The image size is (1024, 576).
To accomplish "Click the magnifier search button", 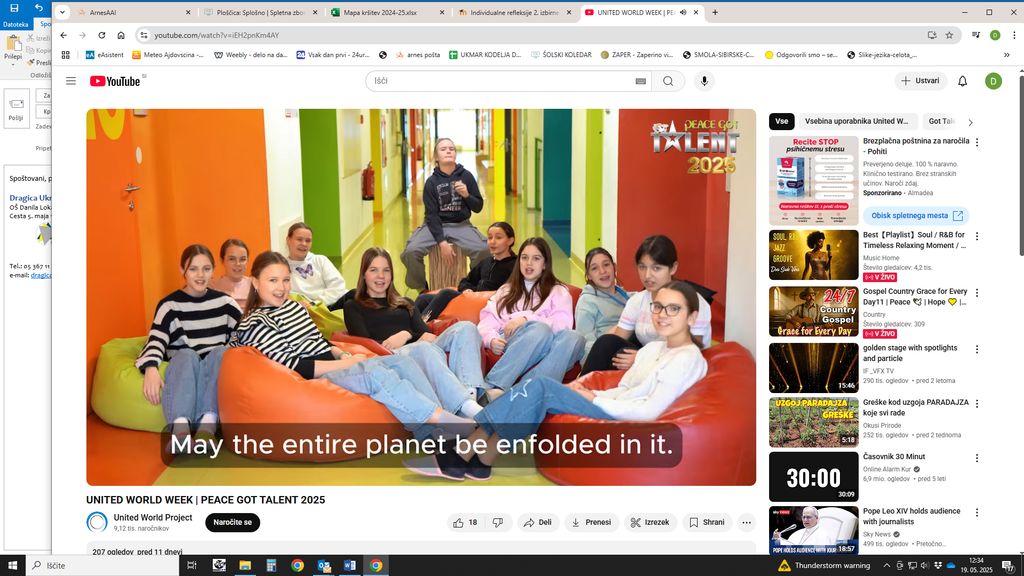I will click(x=668, y=81).
